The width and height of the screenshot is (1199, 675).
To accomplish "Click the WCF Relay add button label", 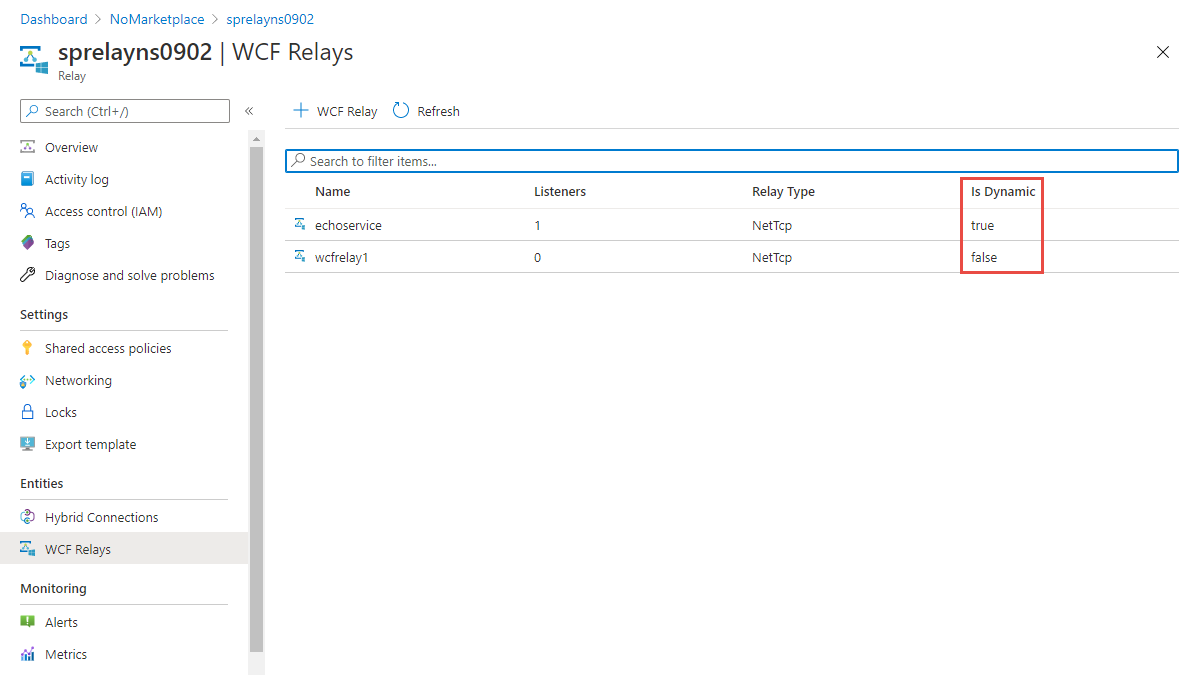I will 347,111.
